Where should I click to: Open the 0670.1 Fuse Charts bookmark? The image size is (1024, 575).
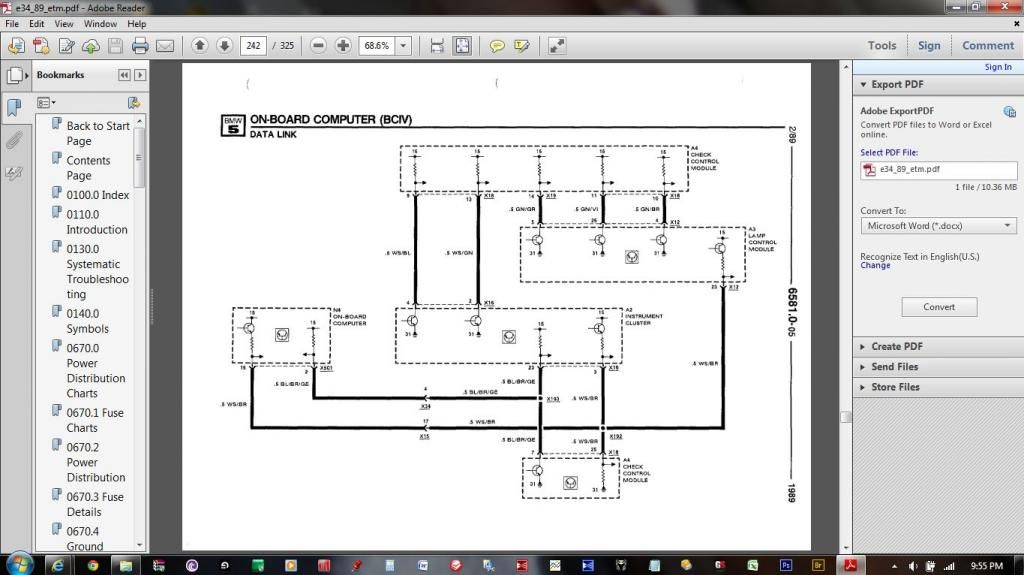coord(95,420)
